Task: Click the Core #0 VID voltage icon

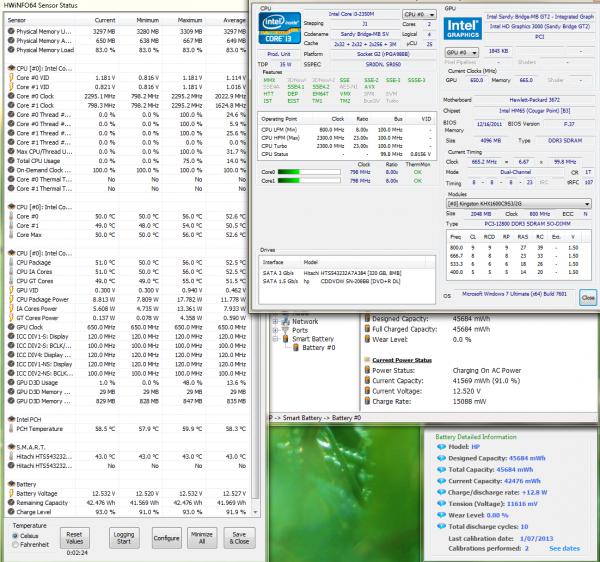Action: [11, 78]
